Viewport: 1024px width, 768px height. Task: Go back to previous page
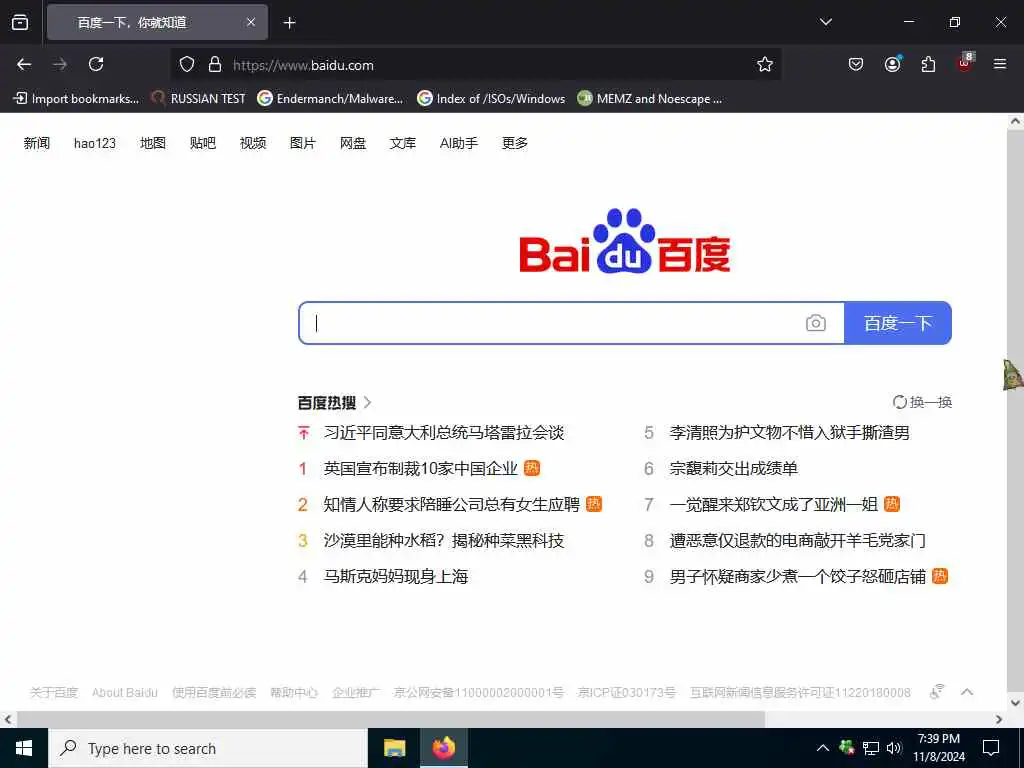[24, 64]
